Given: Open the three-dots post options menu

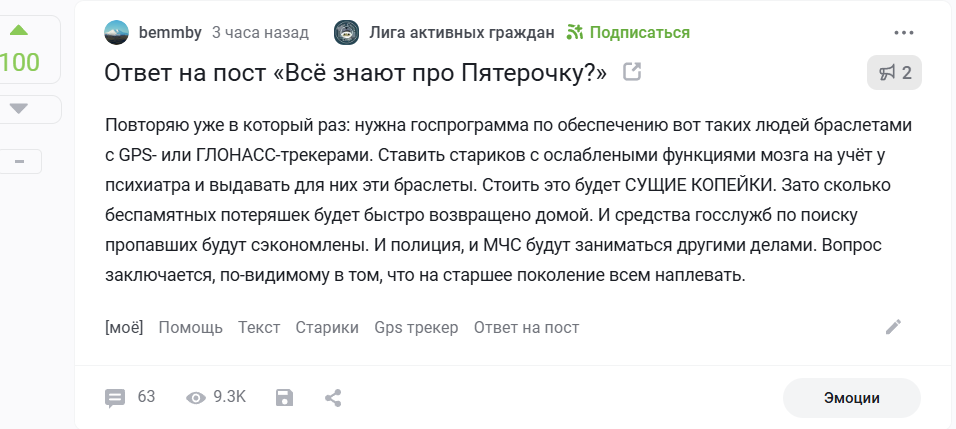Looking at the screenshot, I should click(x=904, y=32).
